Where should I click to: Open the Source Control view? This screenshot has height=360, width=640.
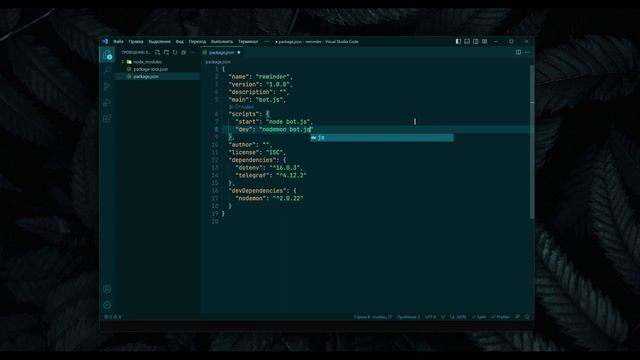(x=107, y=86)
